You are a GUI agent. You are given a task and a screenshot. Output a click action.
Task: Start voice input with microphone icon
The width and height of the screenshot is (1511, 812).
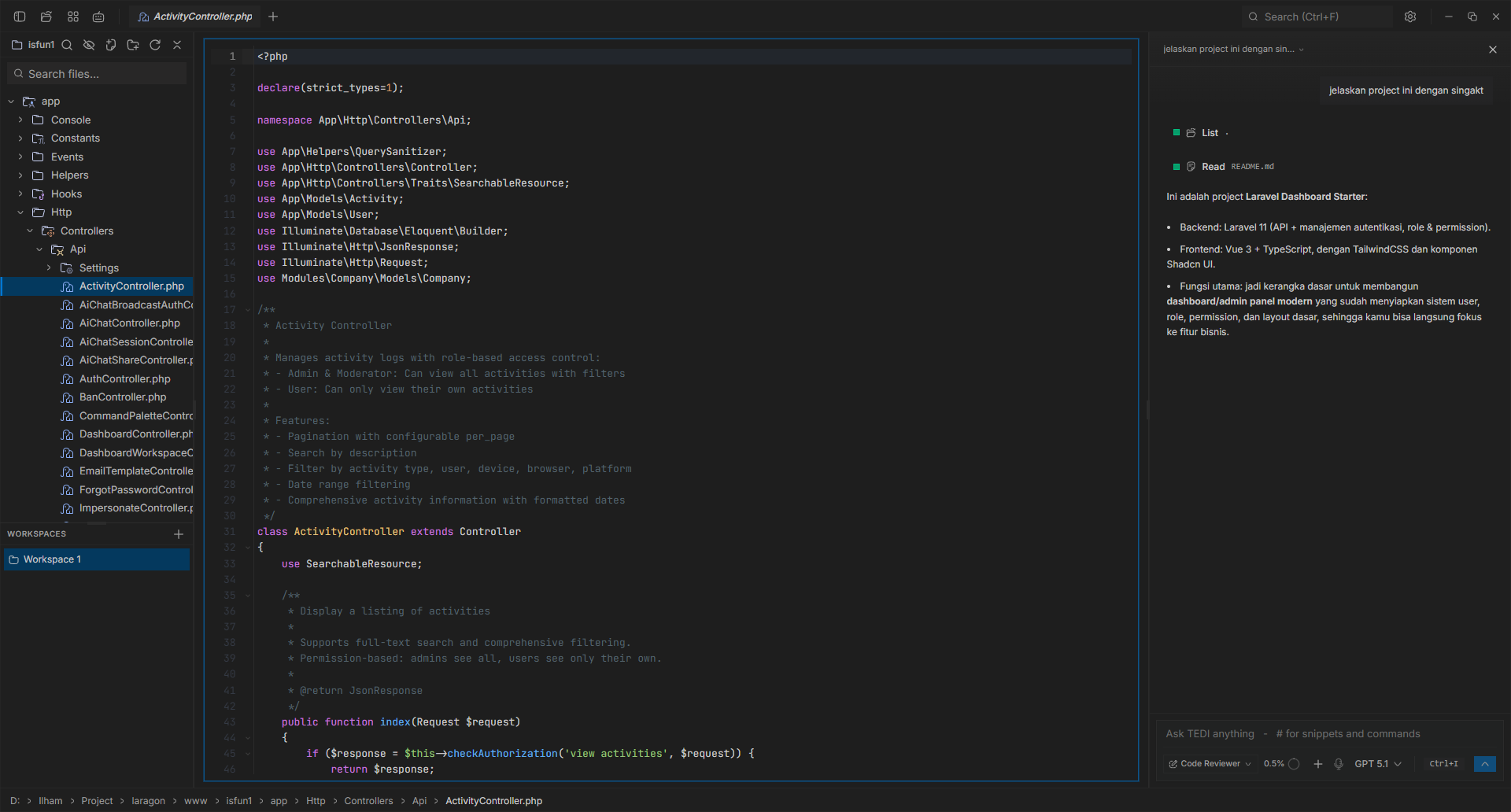click(x=1339, y=764)
